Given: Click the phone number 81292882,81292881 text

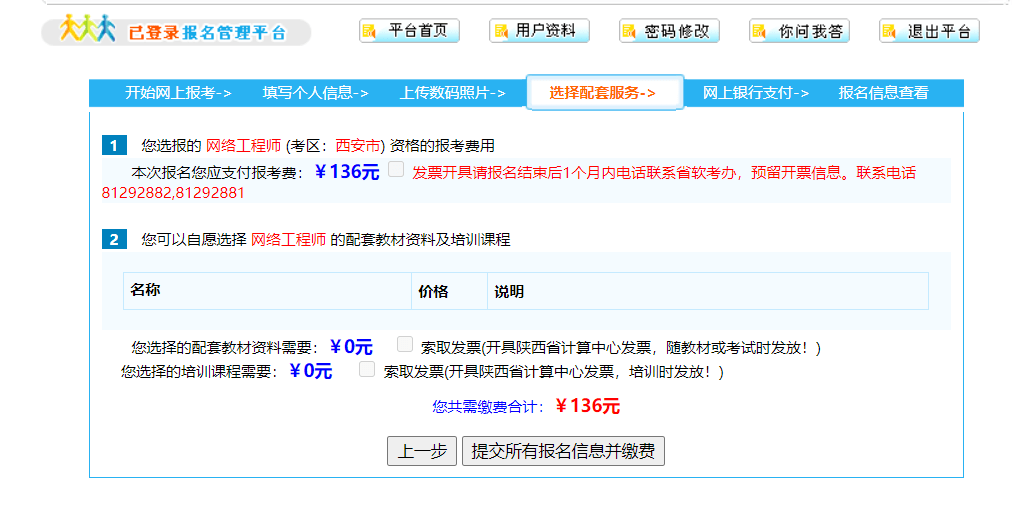Looking at the screenshot, I should click(173, 194).
